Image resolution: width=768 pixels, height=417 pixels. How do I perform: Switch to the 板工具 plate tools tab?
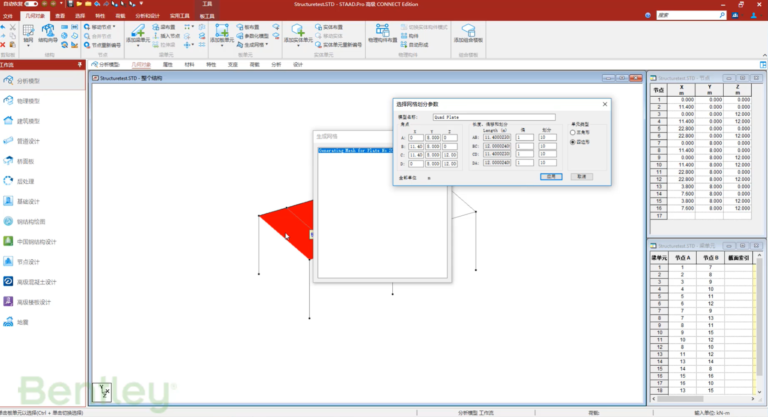[207, 16]
